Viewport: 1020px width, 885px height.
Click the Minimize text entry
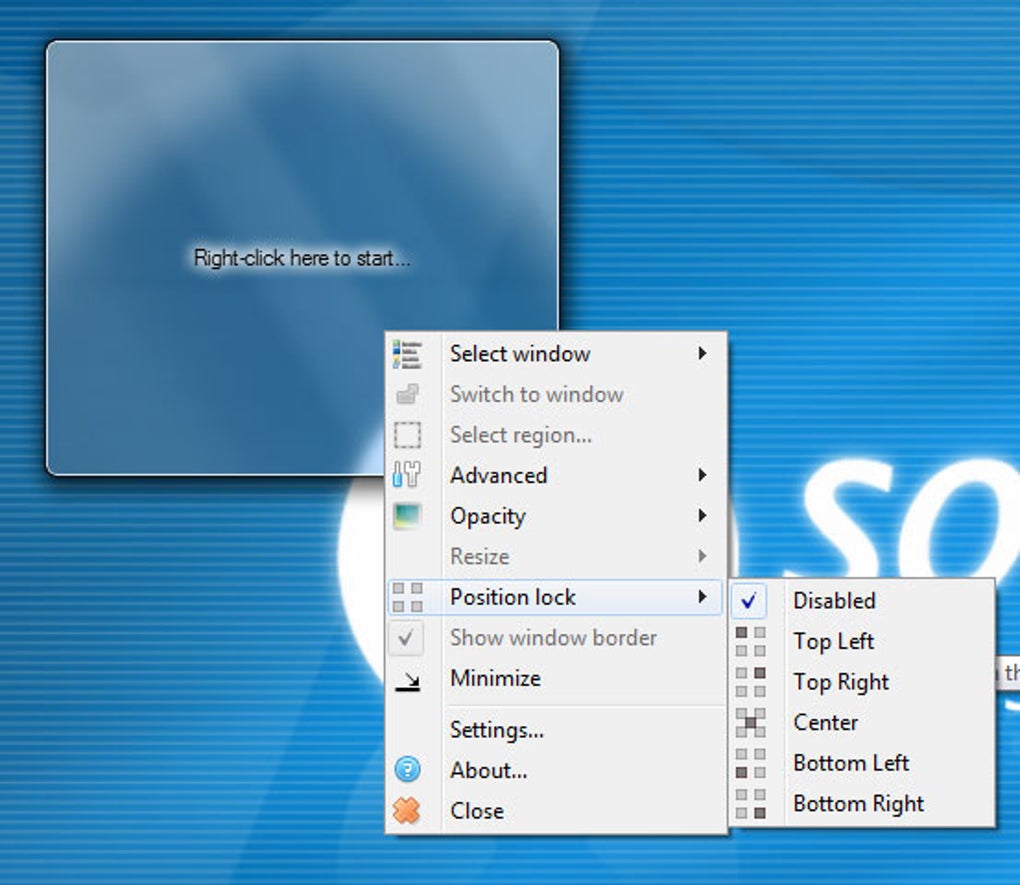(x=495, y=679)
